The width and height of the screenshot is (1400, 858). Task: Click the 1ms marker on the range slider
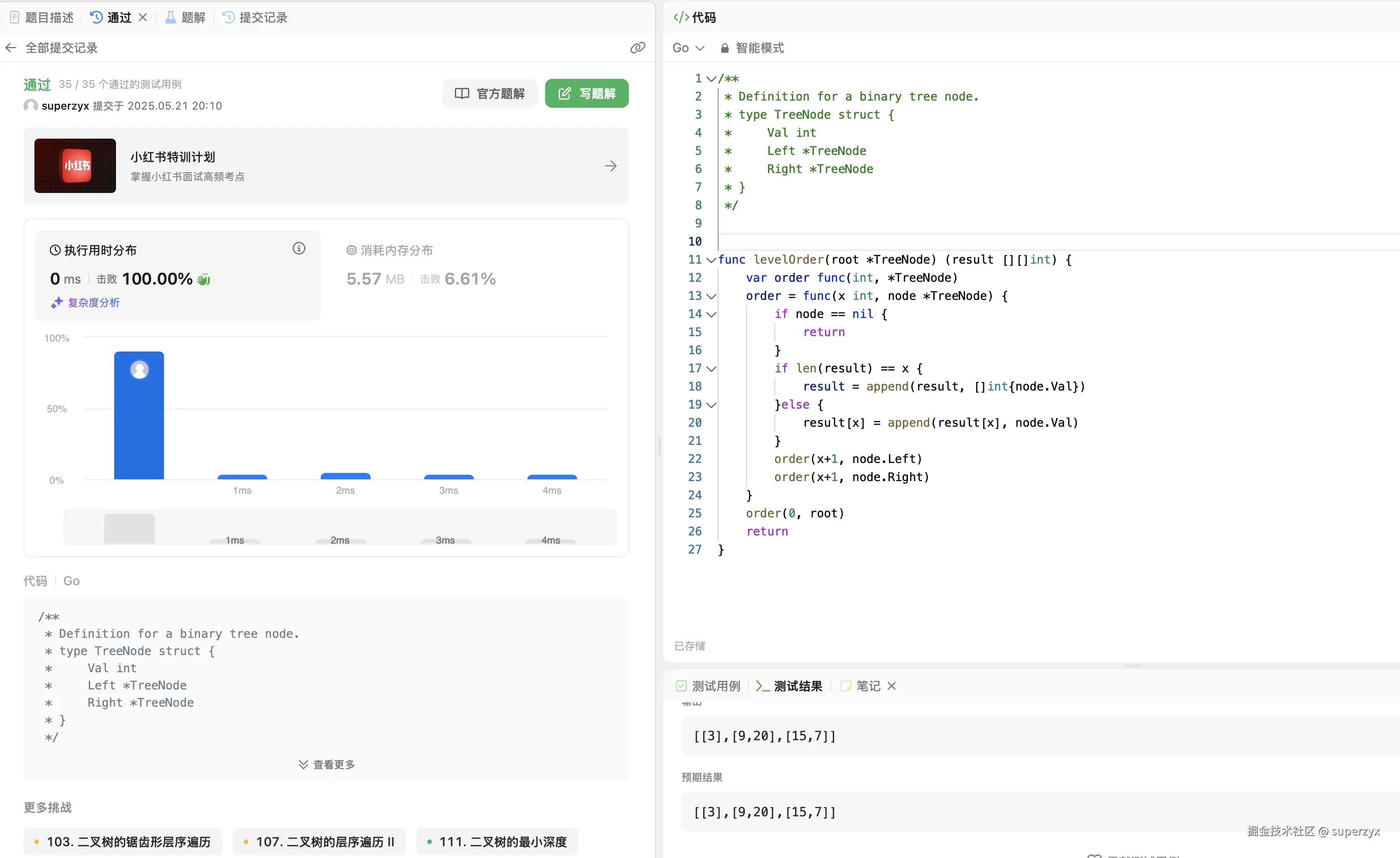tap(235, 540)
